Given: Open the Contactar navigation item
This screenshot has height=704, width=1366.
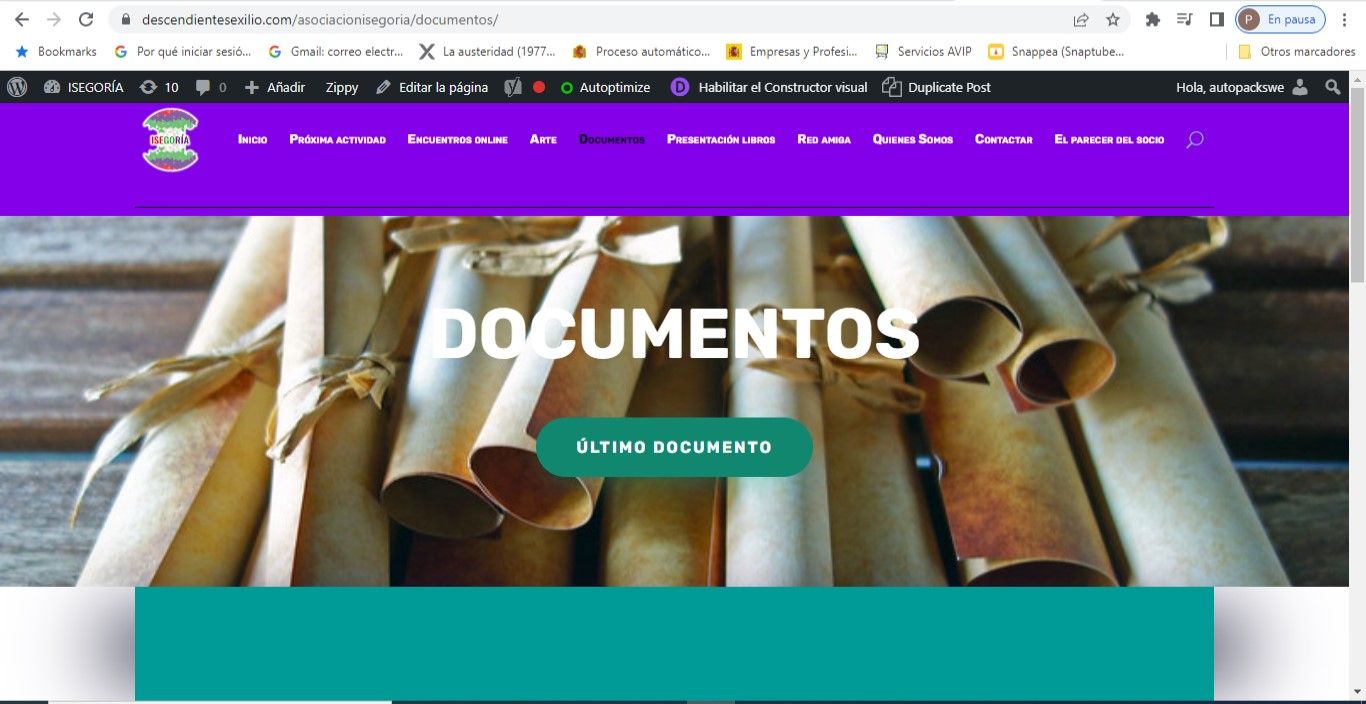Looking at the screenshot, I should 1004,139.
